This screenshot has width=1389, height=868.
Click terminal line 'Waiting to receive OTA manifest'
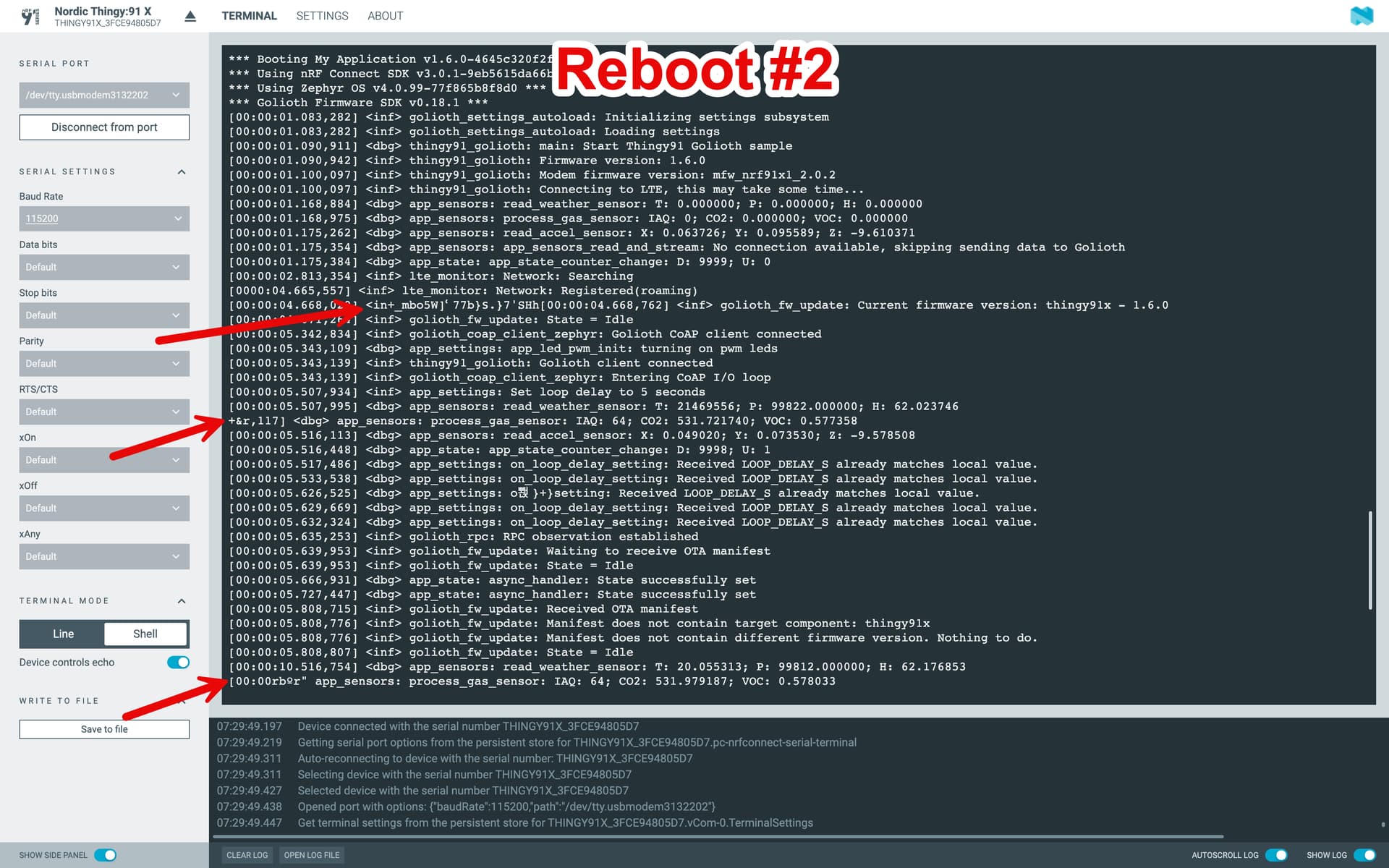(500, 551)
